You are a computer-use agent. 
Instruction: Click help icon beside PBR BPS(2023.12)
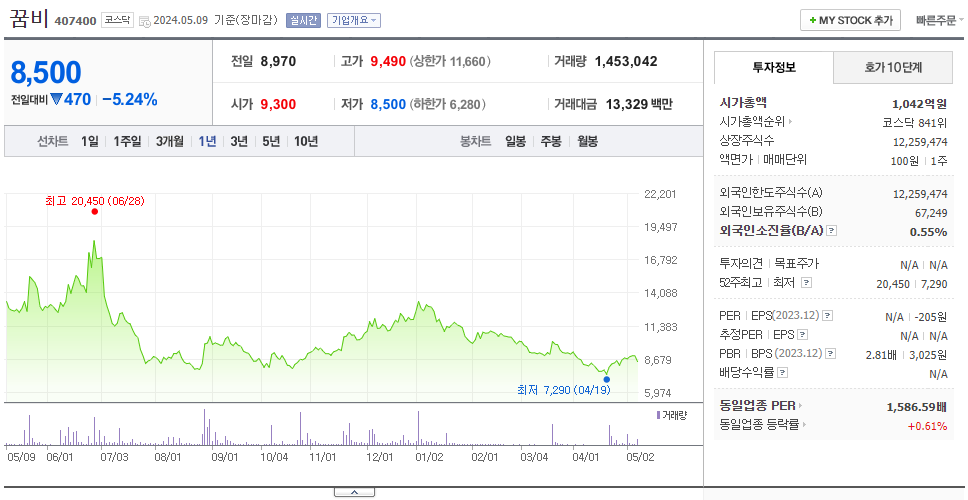[x=831, y=354]
